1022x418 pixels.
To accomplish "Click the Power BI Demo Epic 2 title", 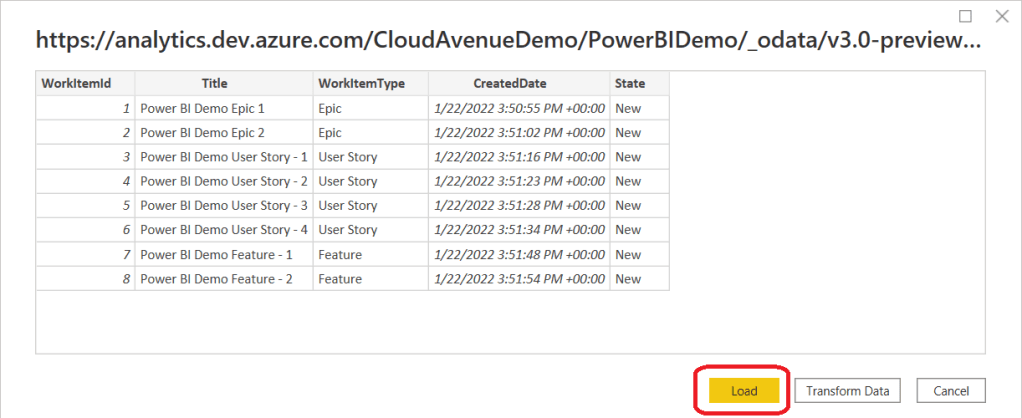I will [x=204, y=132].
